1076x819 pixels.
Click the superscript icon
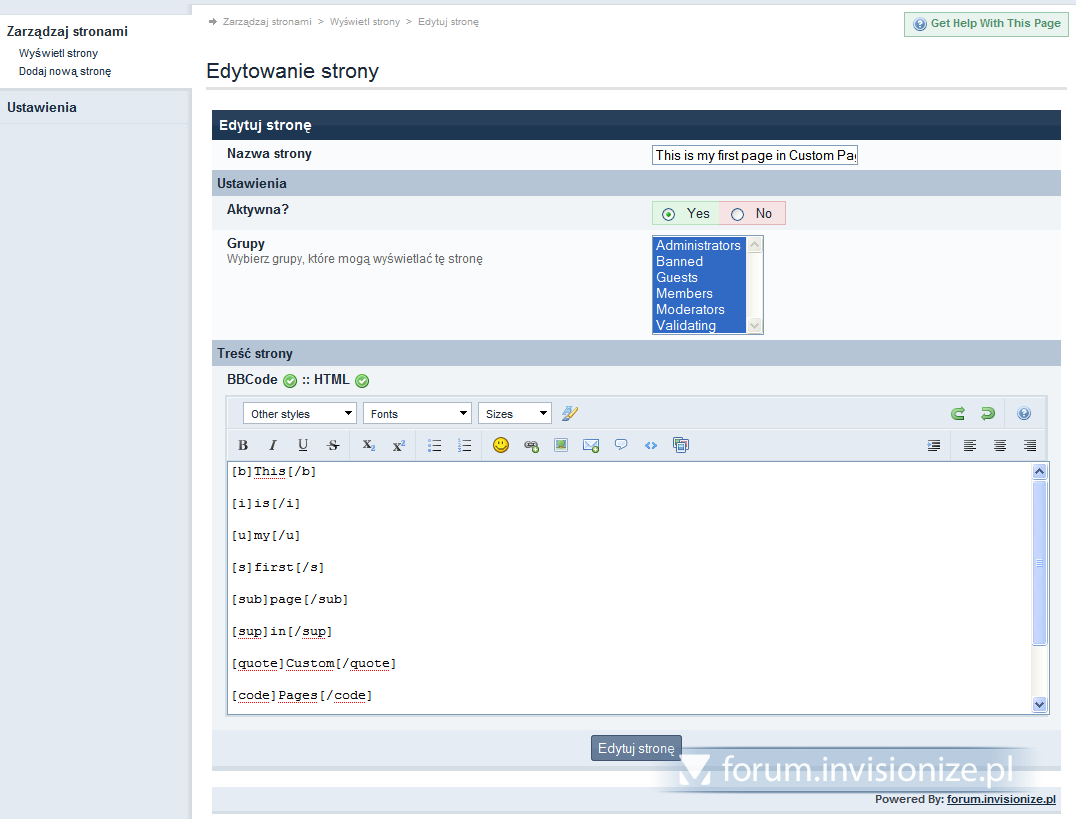[x=398, y=446]
